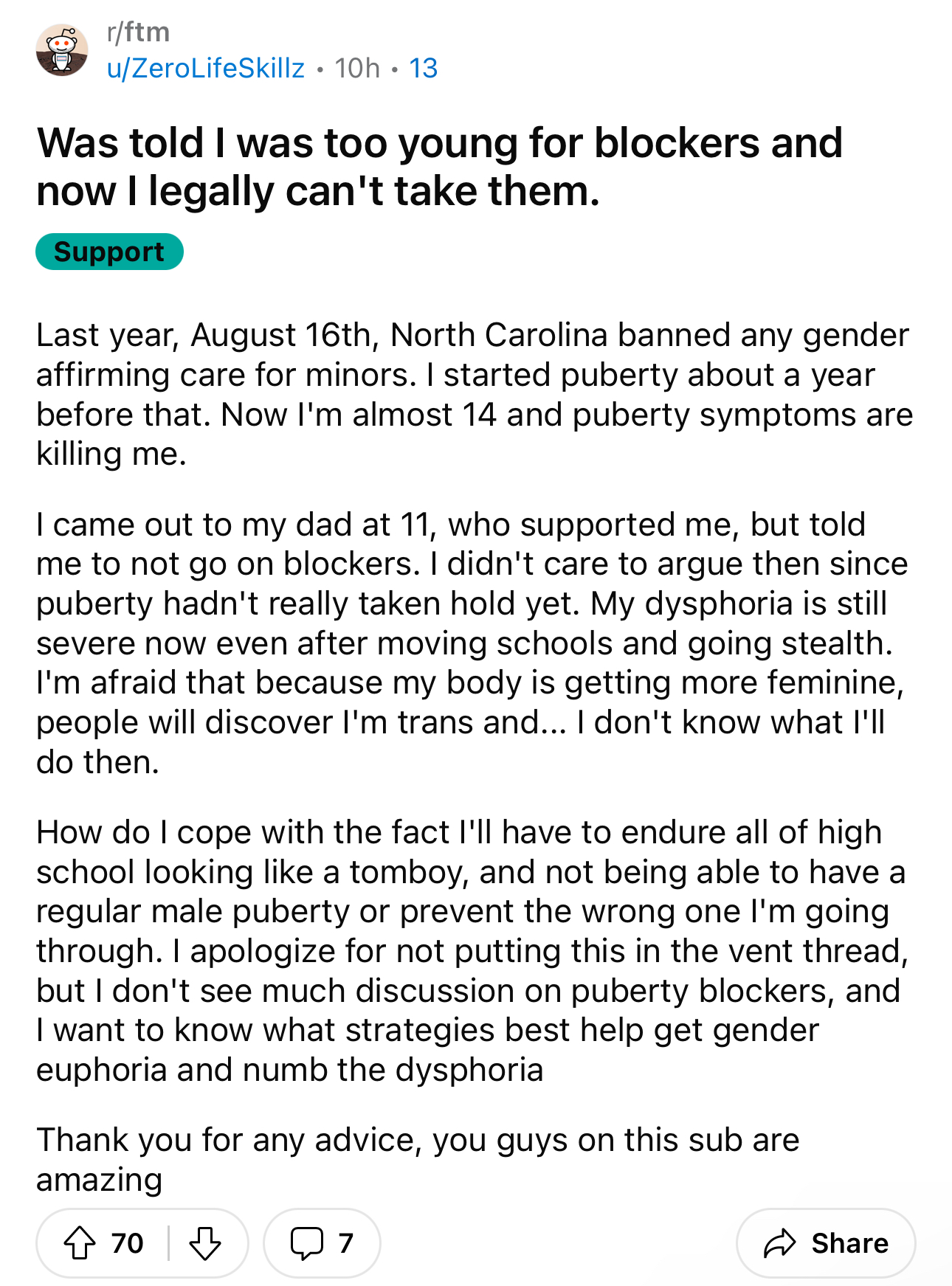Click the word 'amazing' at post end
Screen dimensions: 952x1286
pyautogui.click(x=100, y=1180)
